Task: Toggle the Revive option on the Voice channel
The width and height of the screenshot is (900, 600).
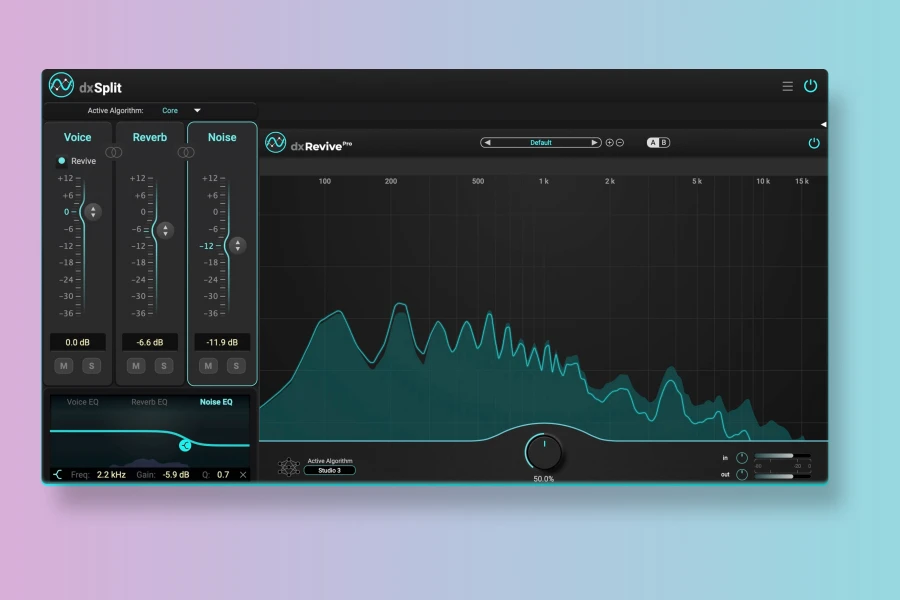Action: (x=62, y=161)
